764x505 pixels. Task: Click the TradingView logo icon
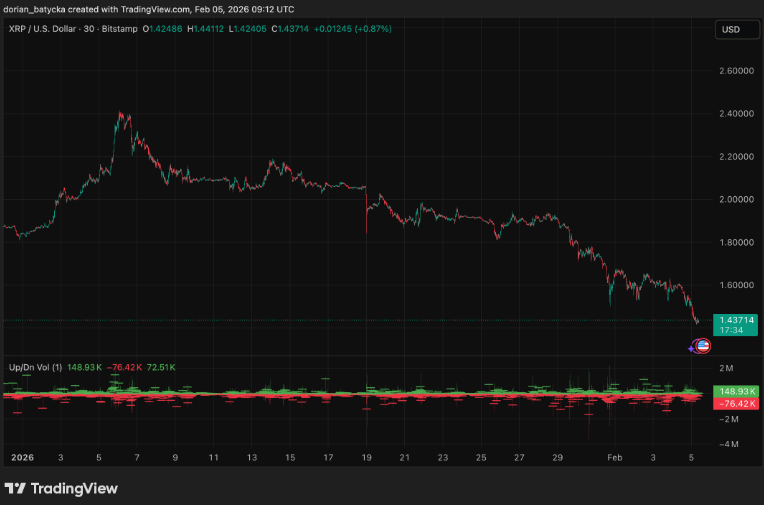tap(15, 488)
